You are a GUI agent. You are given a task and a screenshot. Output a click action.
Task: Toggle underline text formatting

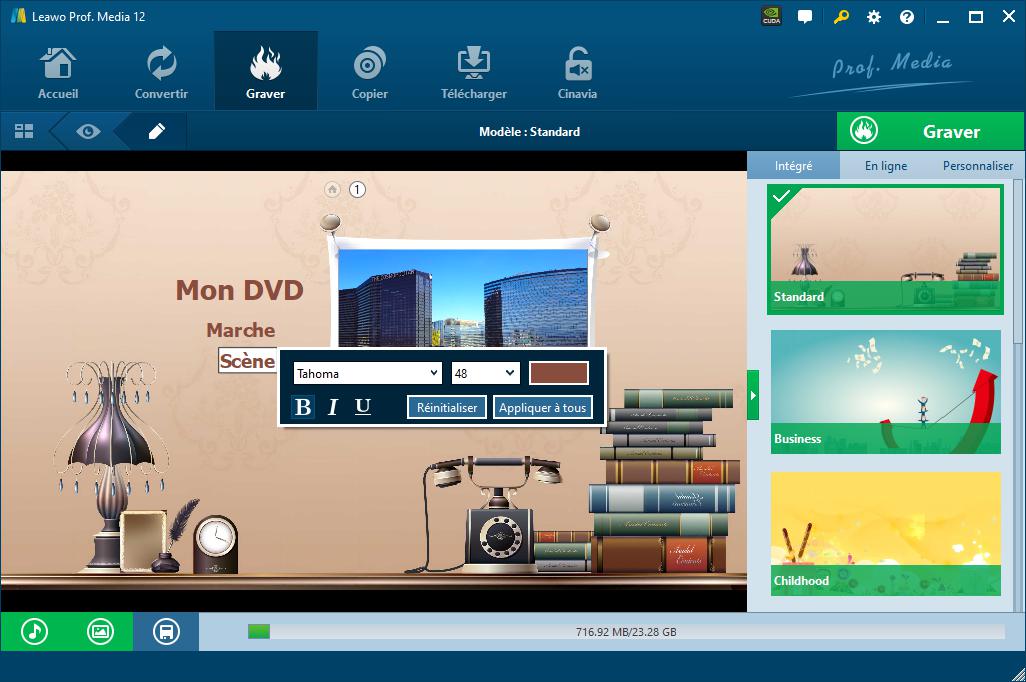coord(363,407)
